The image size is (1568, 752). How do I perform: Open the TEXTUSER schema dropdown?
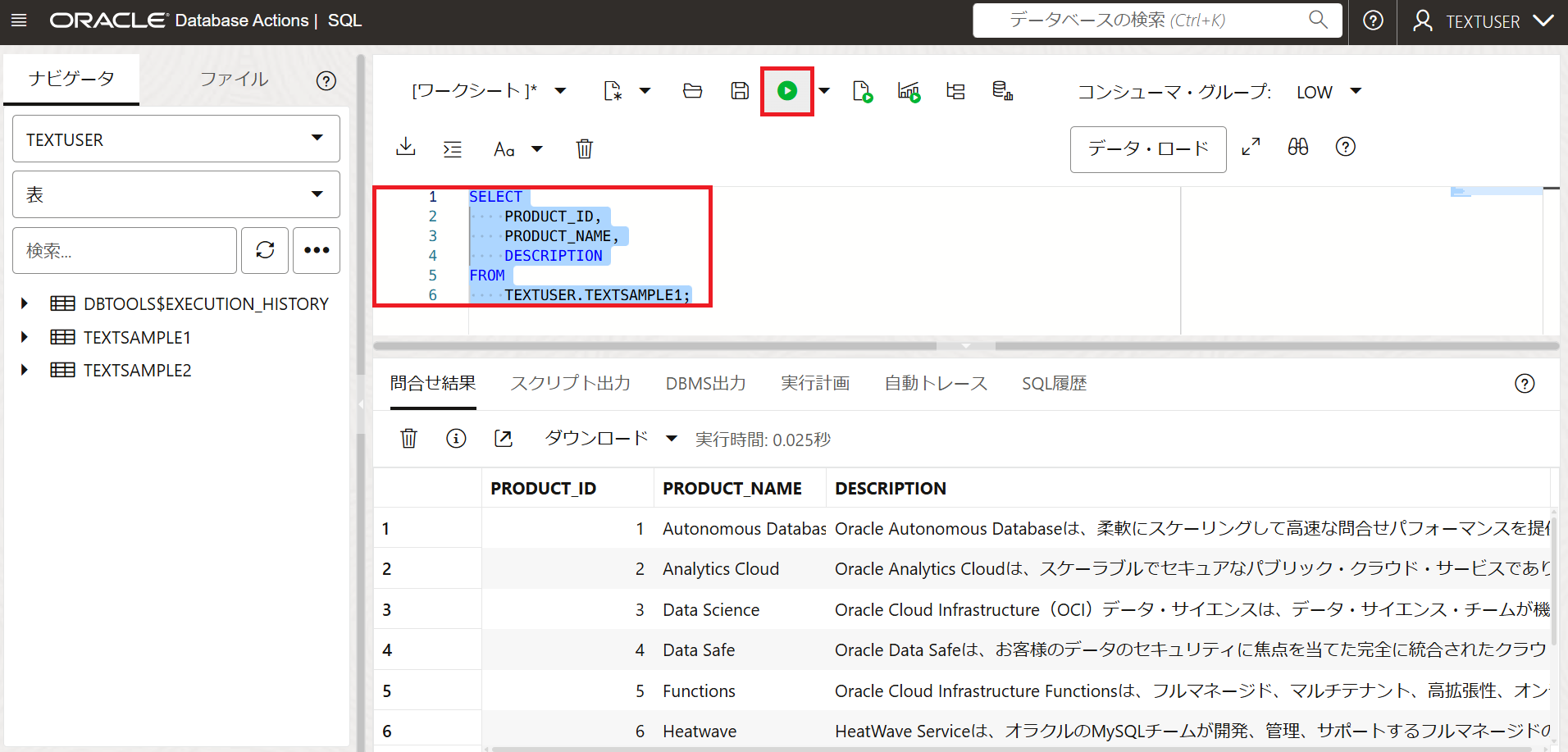[x=175, y=139]
